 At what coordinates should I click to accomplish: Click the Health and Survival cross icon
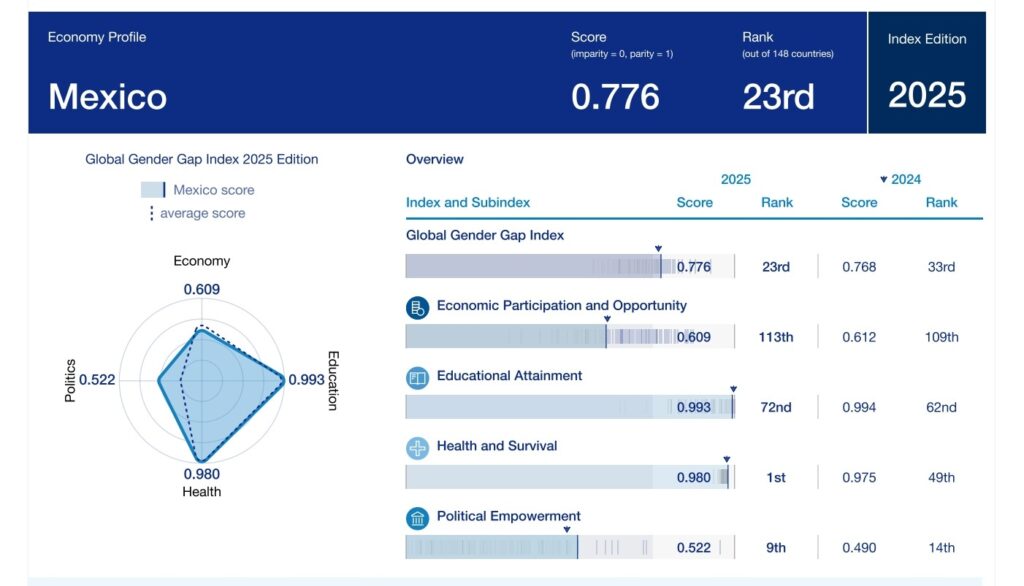point(417,448)
